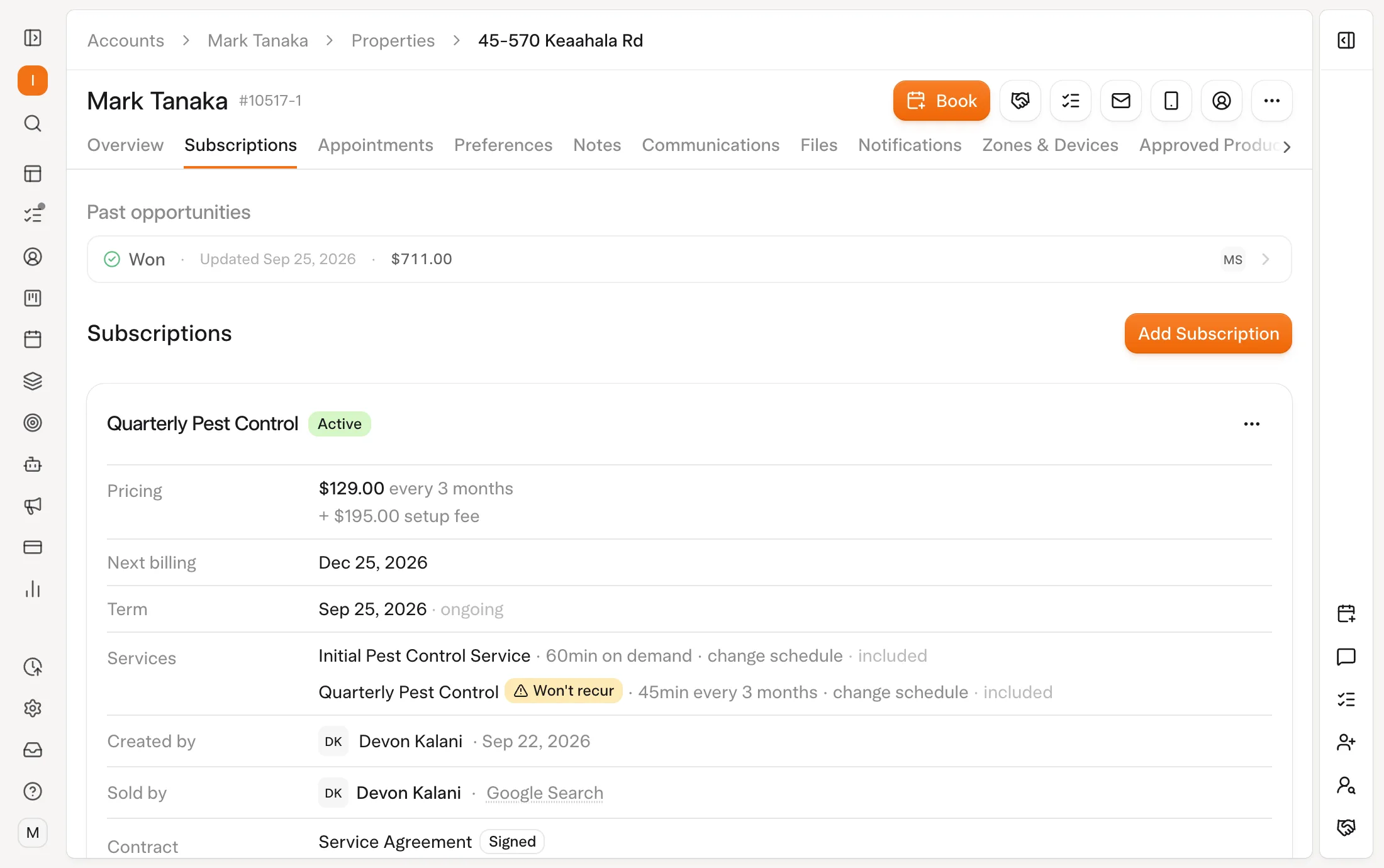The height and width of the screenshot is (868, 1384).
Task: Click the Book button
Action: point(942,101)
